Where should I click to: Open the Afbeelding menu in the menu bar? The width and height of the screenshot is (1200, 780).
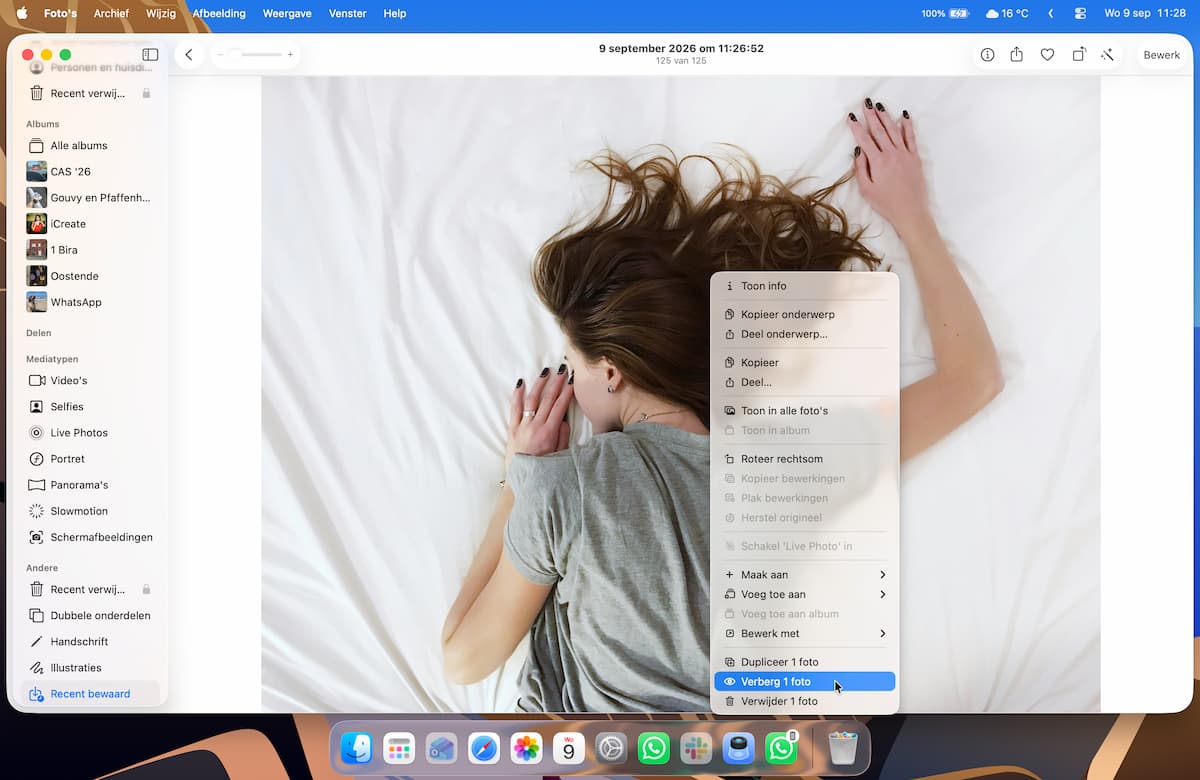219,14
